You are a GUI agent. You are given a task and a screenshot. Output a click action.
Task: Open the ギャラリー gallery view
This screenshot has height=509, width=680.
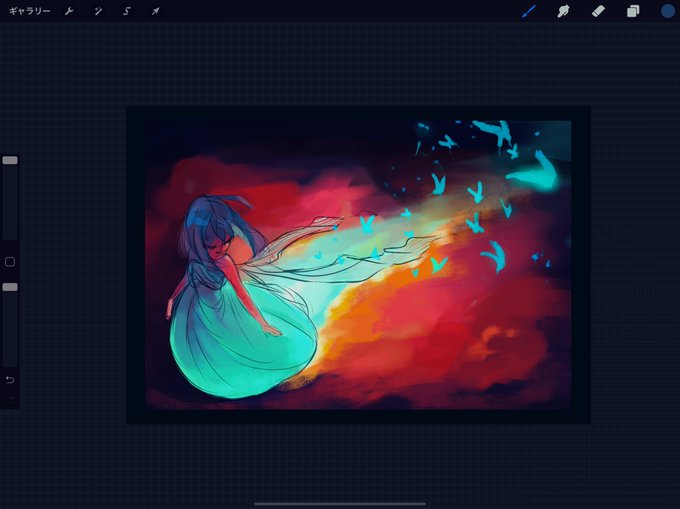(29, 11)
